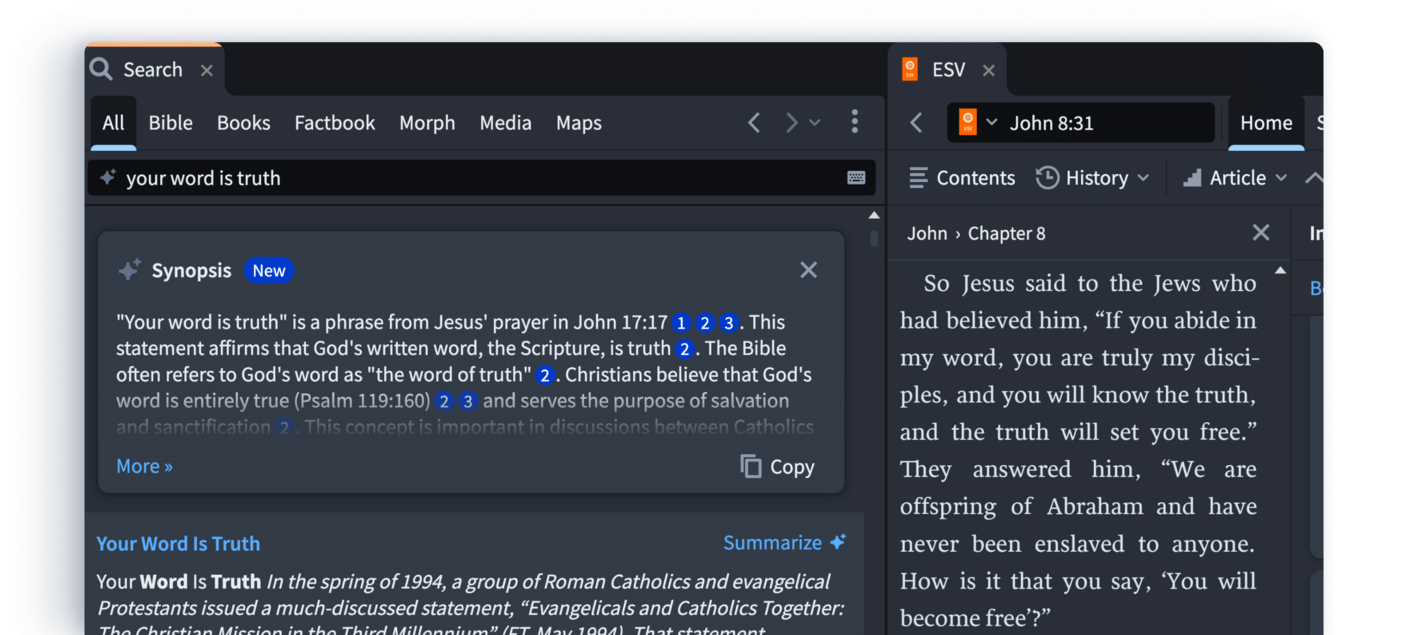Click the keyboard icon in the search bar
1408x635 pixels.
click(x=856, y=177)
